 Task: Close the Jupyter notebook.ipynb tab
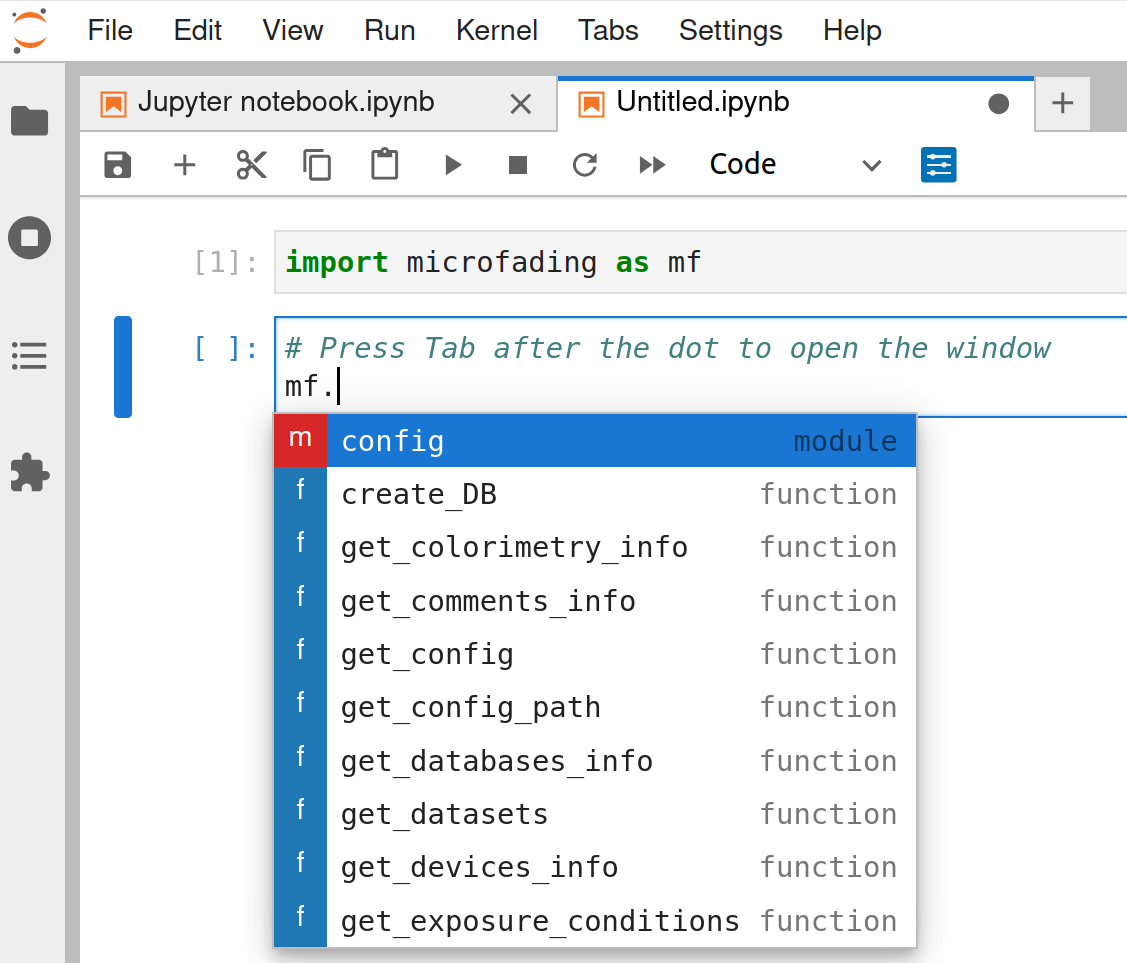pos(521,104)
